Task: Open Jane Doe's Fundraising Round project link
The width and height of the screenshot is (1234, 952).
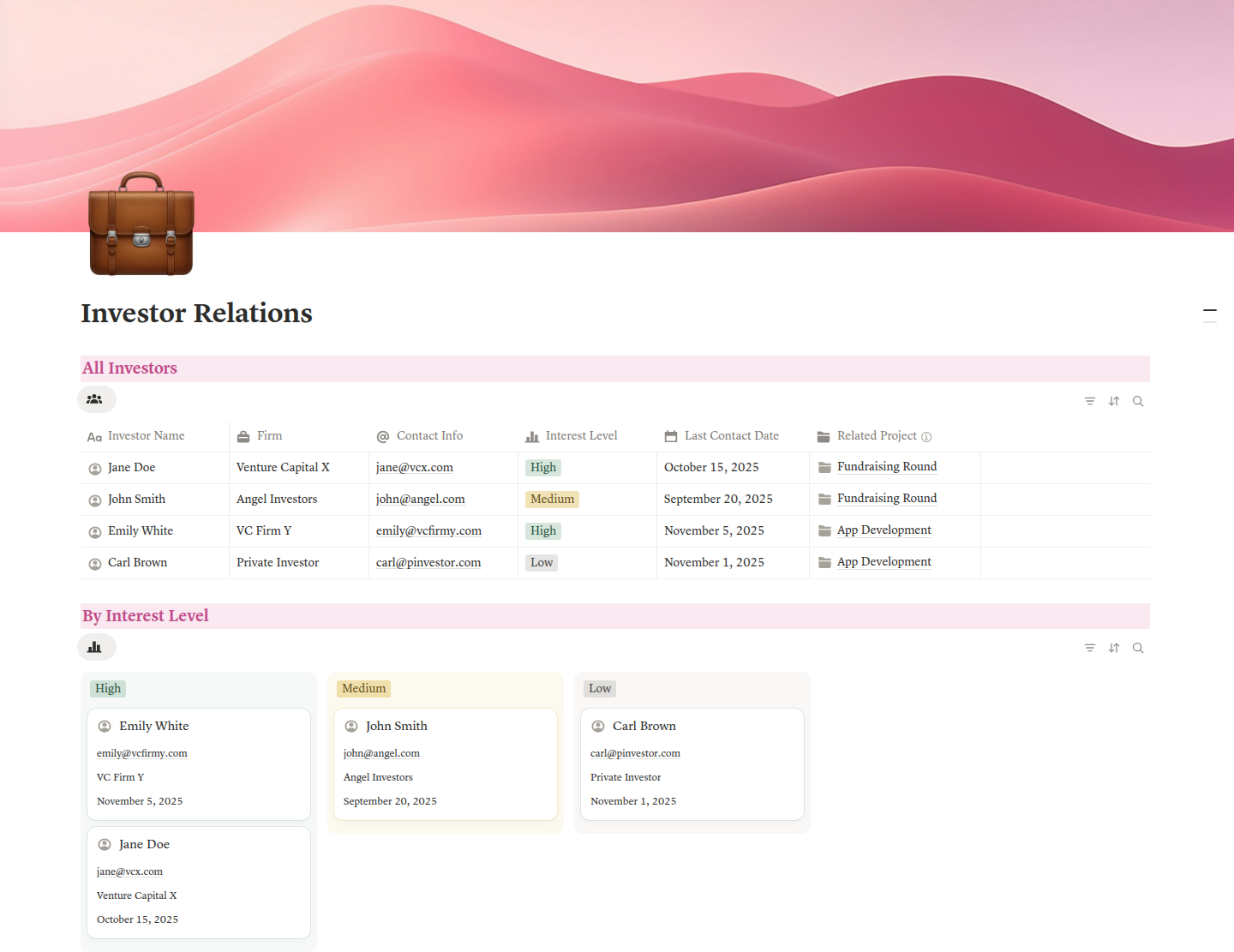Action: (x=887, y=467)
